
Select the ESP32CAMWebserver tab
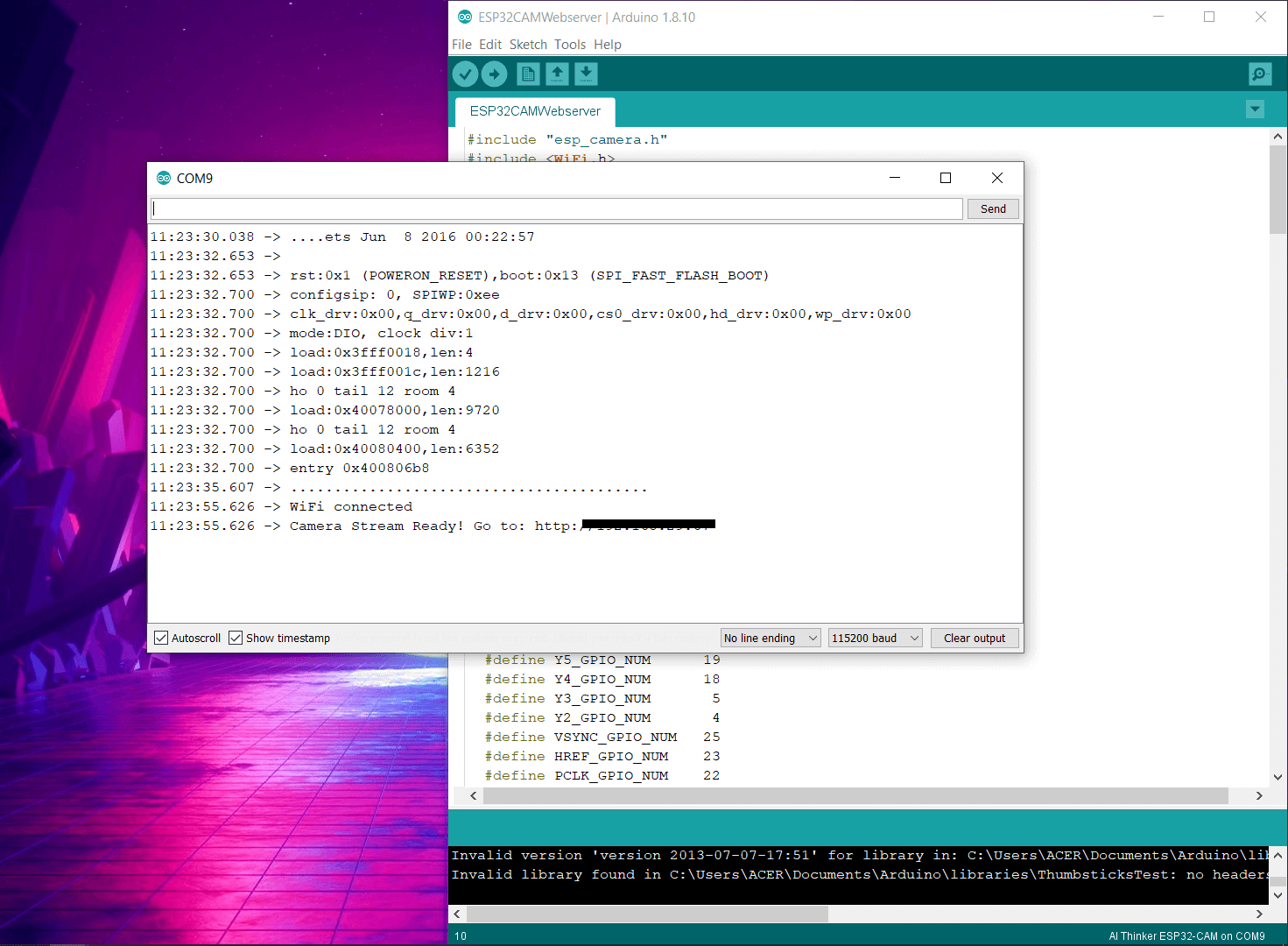[x=535, y=111]
